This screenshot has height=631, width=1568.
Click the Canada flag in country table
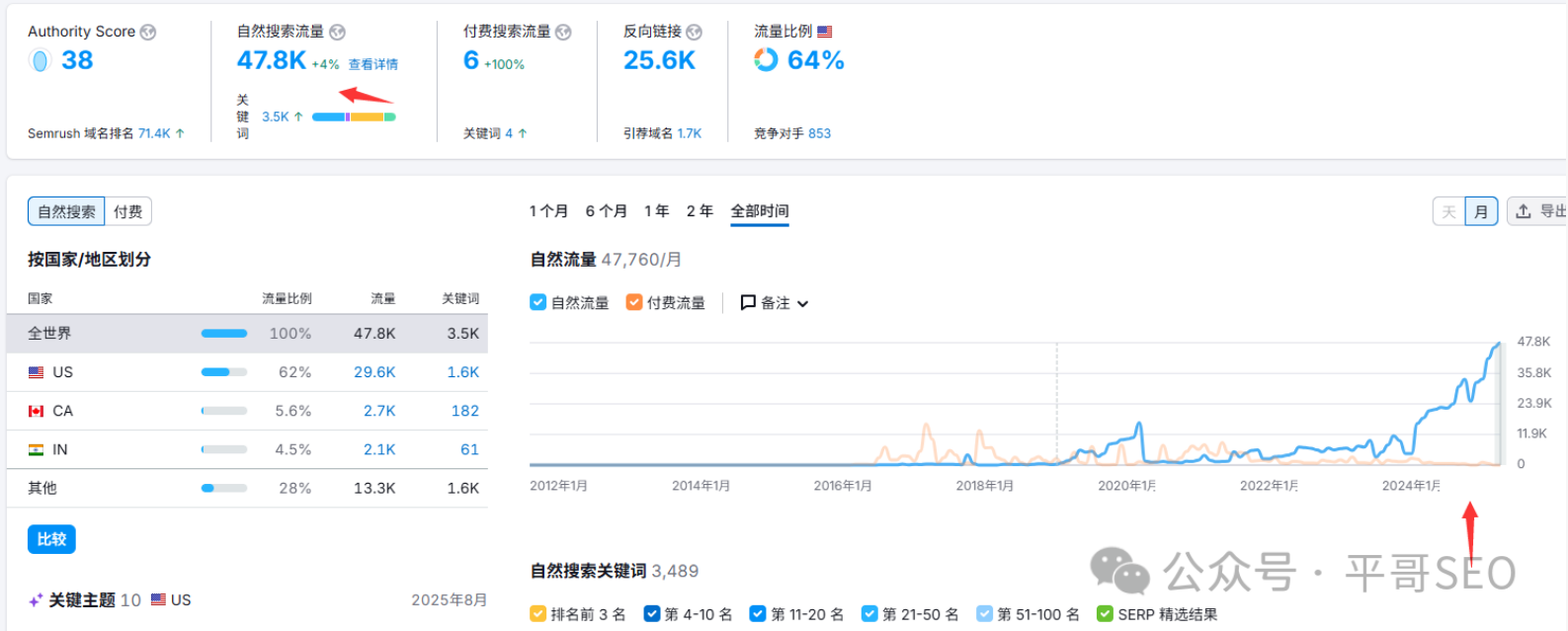pyautogui.click(x=36, y=411)
